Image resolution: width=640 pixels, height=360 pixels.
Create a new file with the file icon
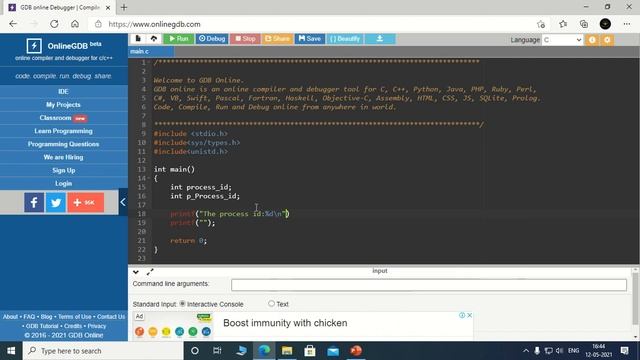138,39
